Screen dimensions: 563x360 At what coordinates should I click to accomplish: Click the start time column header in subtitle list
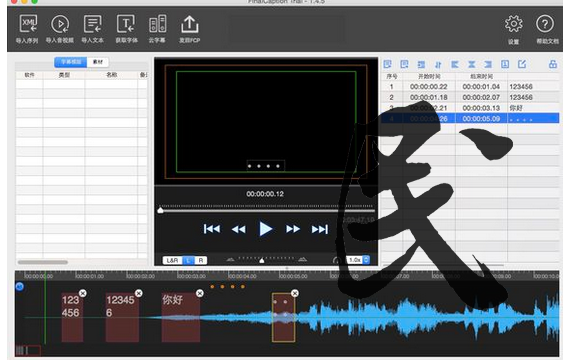[x=429, y=76]
